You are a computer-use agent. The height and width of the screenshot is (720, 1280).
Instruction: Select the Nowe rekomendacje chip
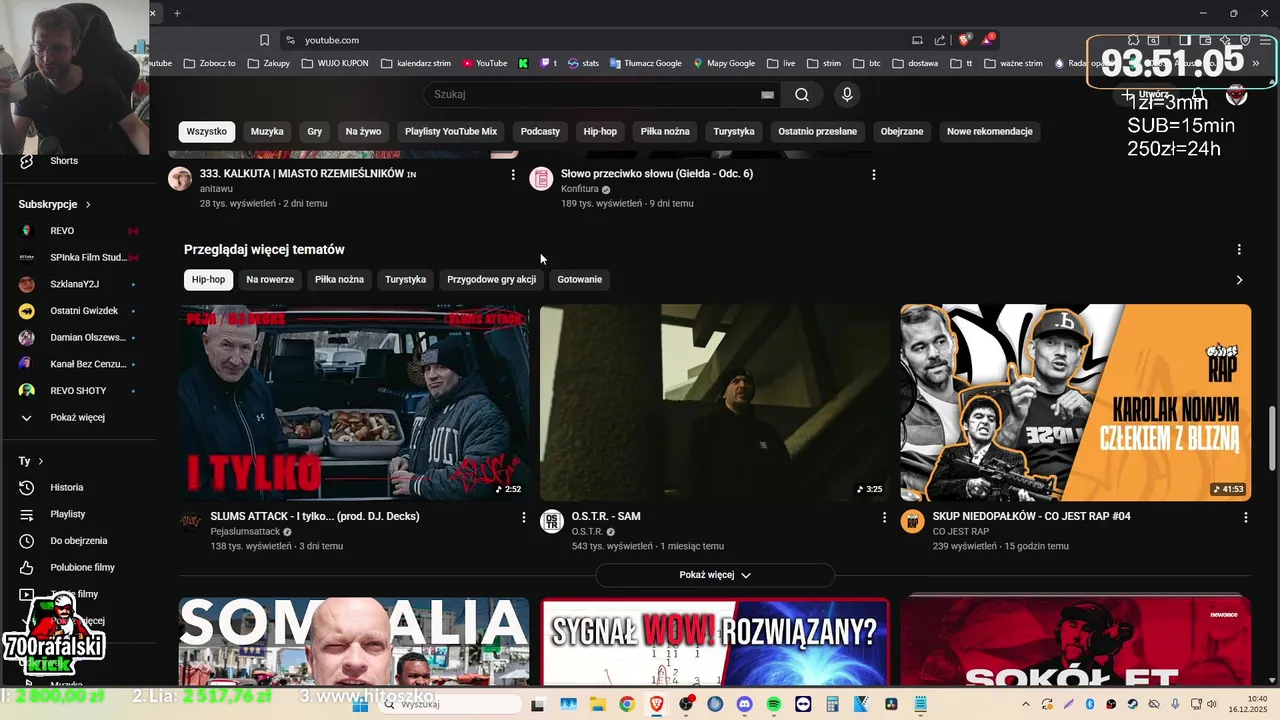[990, 131]
